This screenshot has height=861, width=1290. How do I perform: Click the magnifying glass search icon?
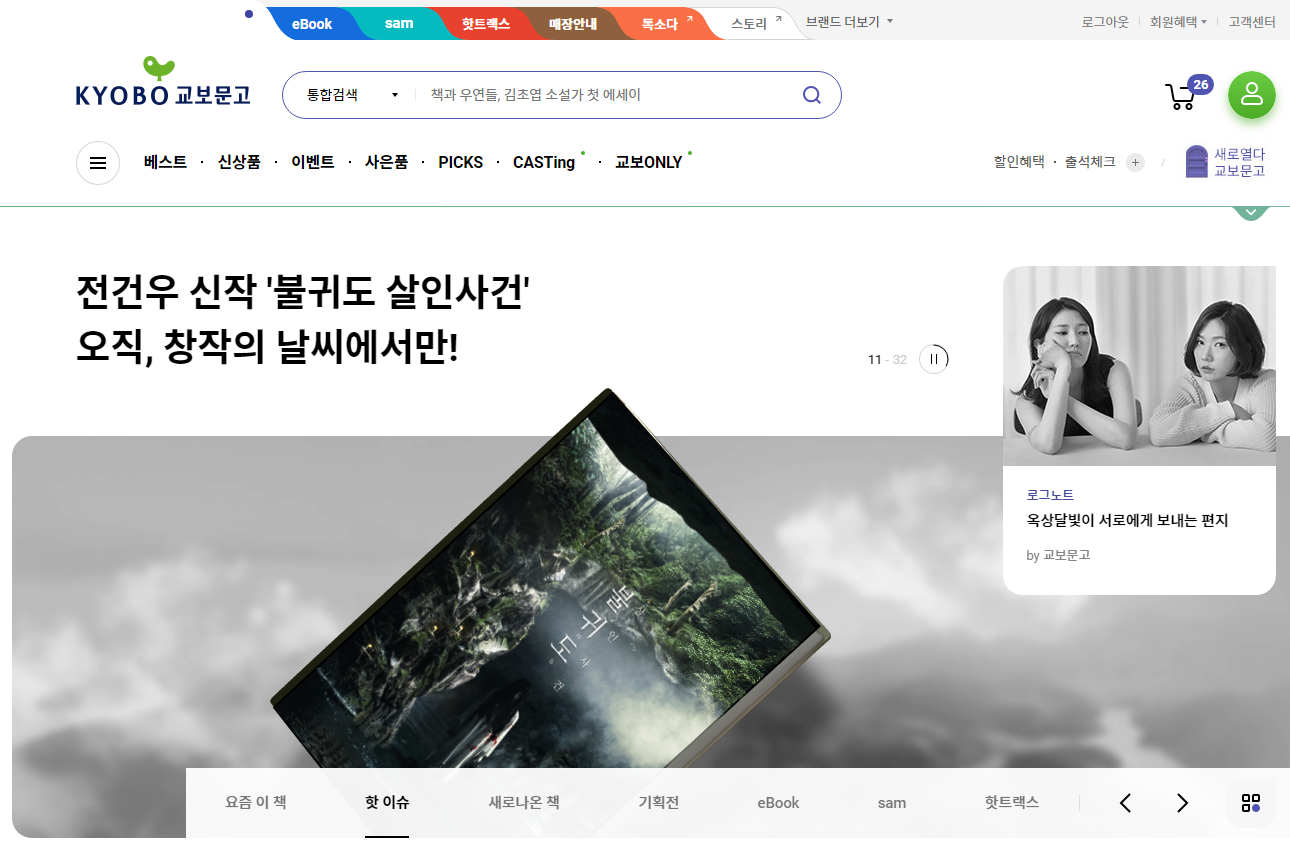[x=812, y=95]
